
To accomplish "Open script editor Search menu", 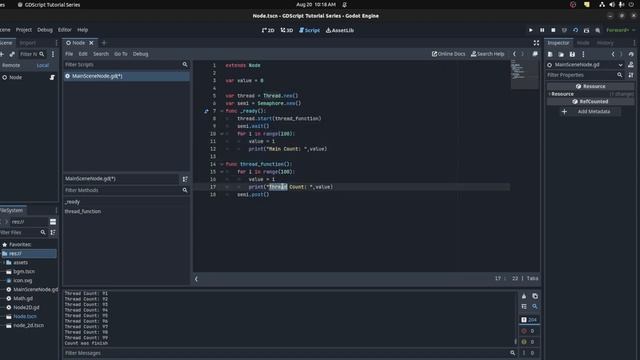I will coord(101,54).
